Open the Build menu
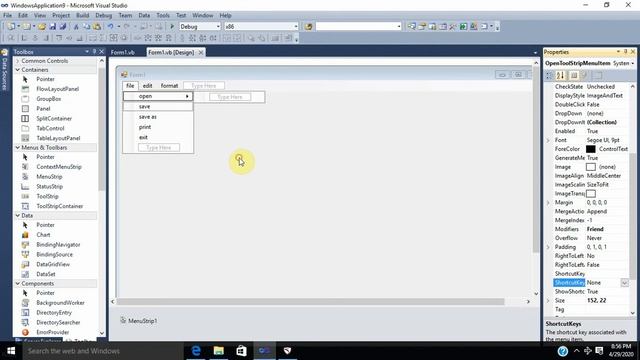Screen dimensions: 640x360 (x=82, y=15)
